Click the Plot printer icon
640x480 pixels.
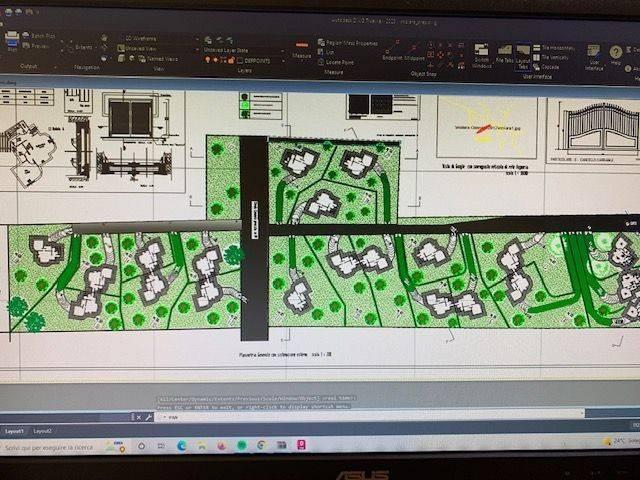[11, 42]
